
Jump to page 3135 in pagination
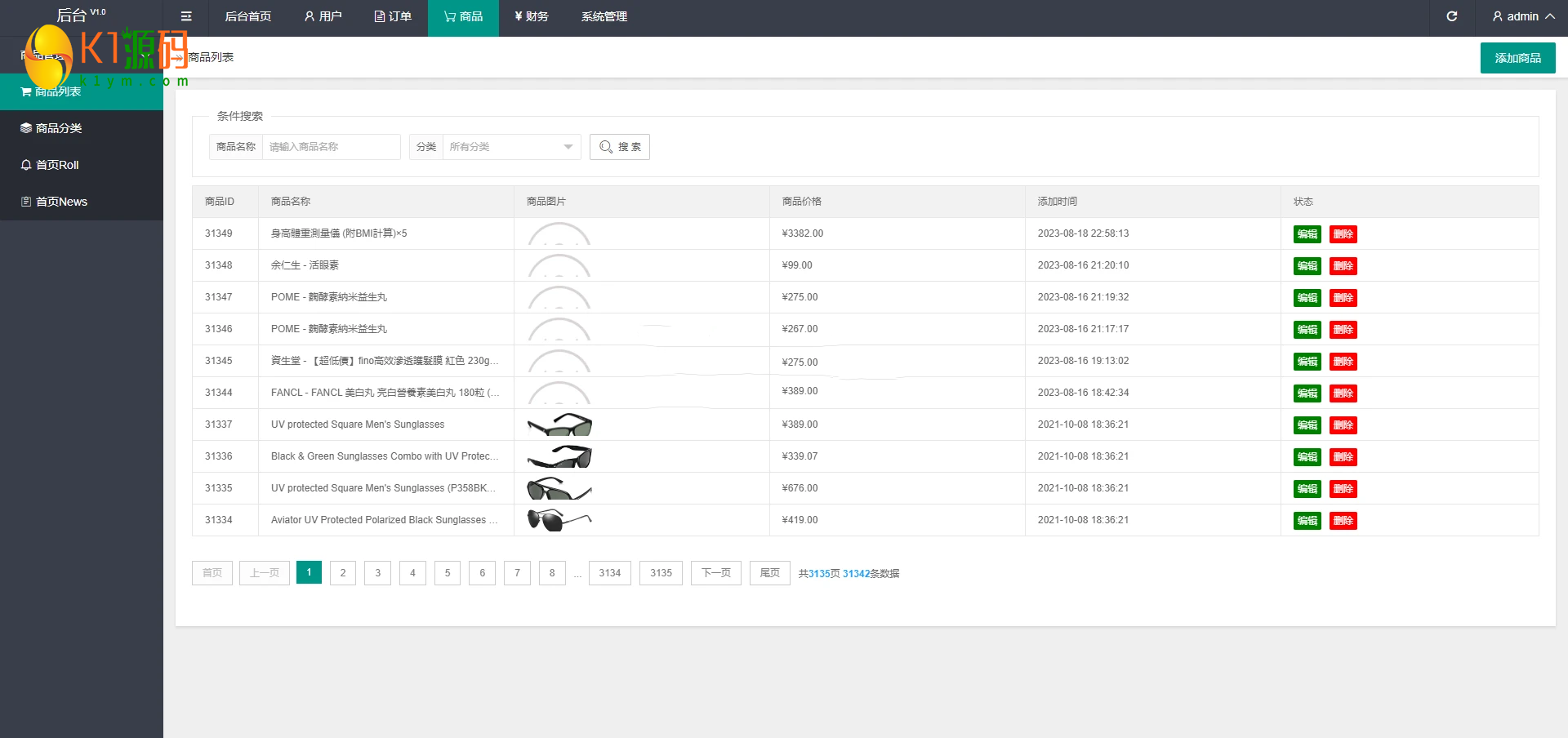pos(661,573)
